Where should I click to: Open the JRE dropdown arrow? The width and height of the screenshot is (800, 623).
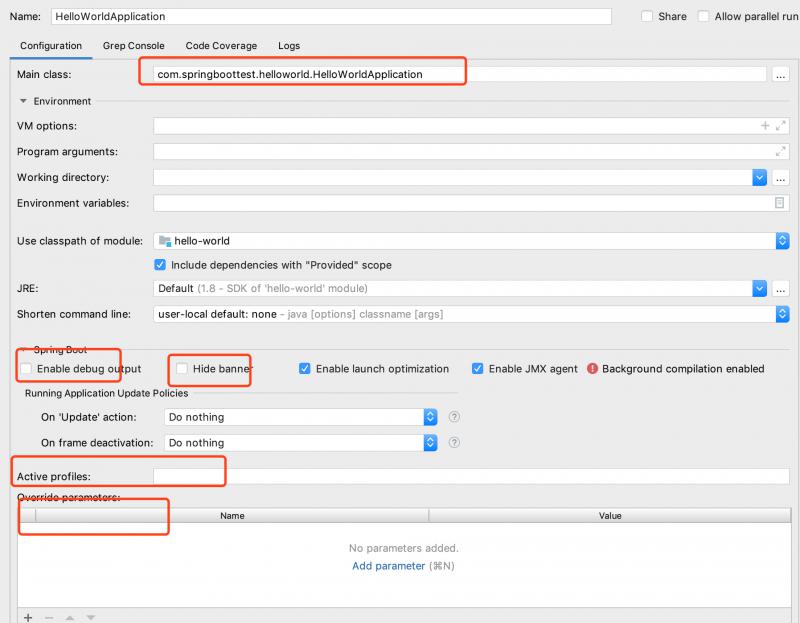point(759,288)
